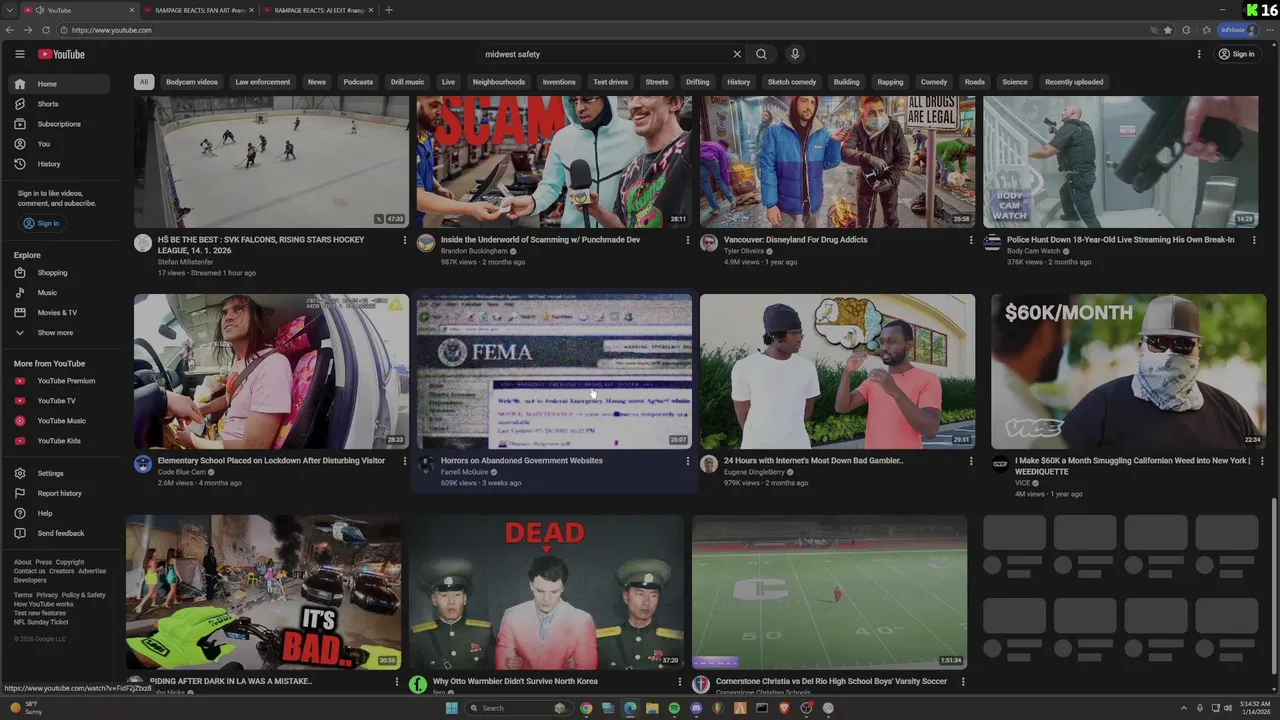
Task: Open options menu for Vancouver Disneyland video
Action: pyautogui.click(x=971, y=240)
